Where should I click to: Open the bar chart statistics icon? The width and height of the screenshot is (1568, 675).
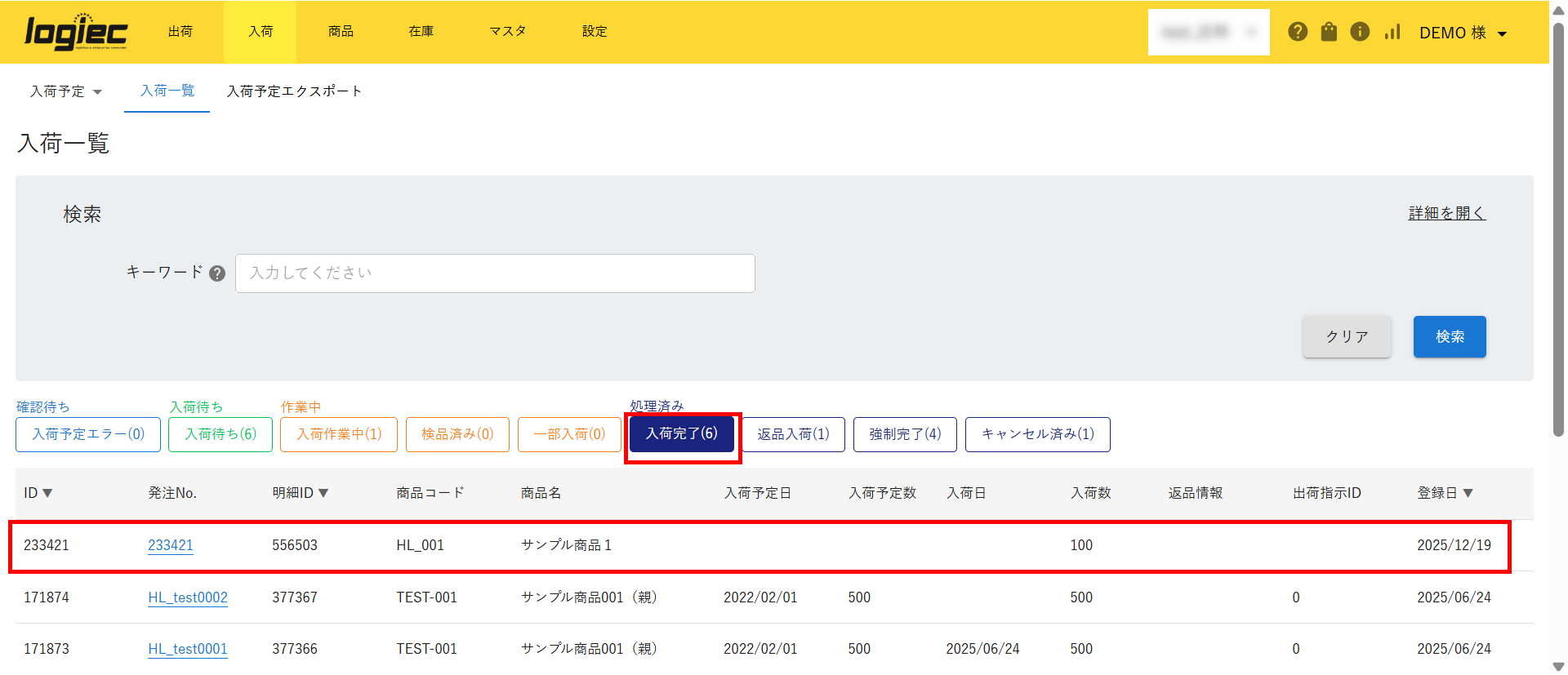click(x=1392, y=32)
